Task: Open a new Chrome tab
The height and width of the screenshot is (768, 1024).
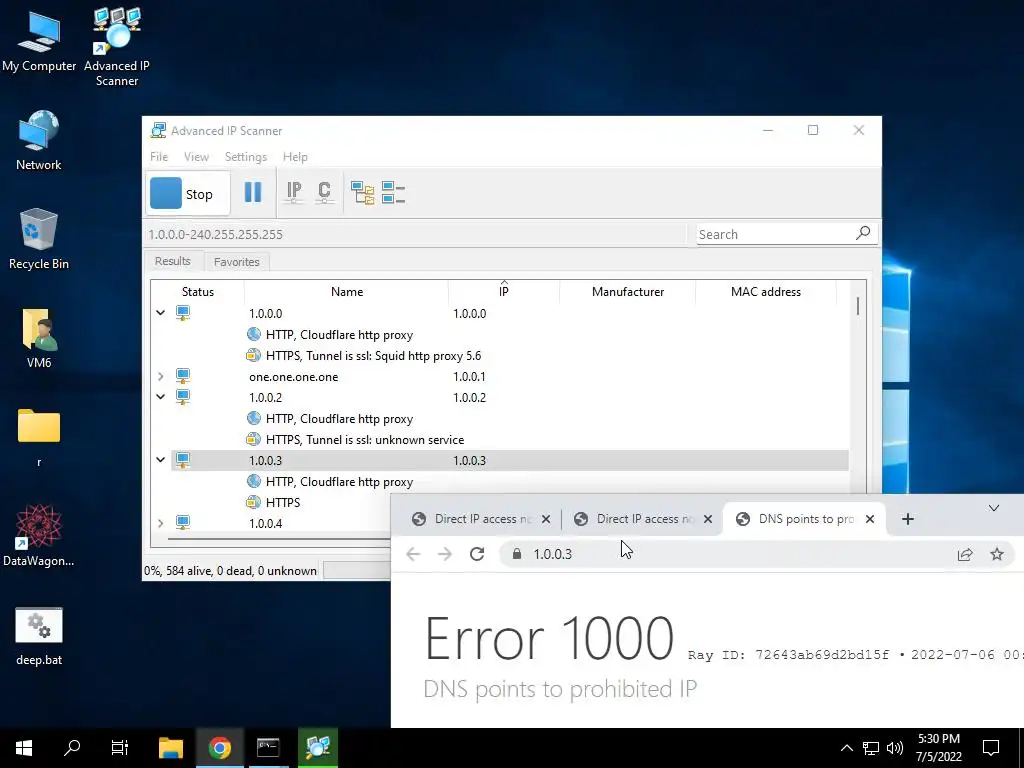Action: click(x=908, y=519)
